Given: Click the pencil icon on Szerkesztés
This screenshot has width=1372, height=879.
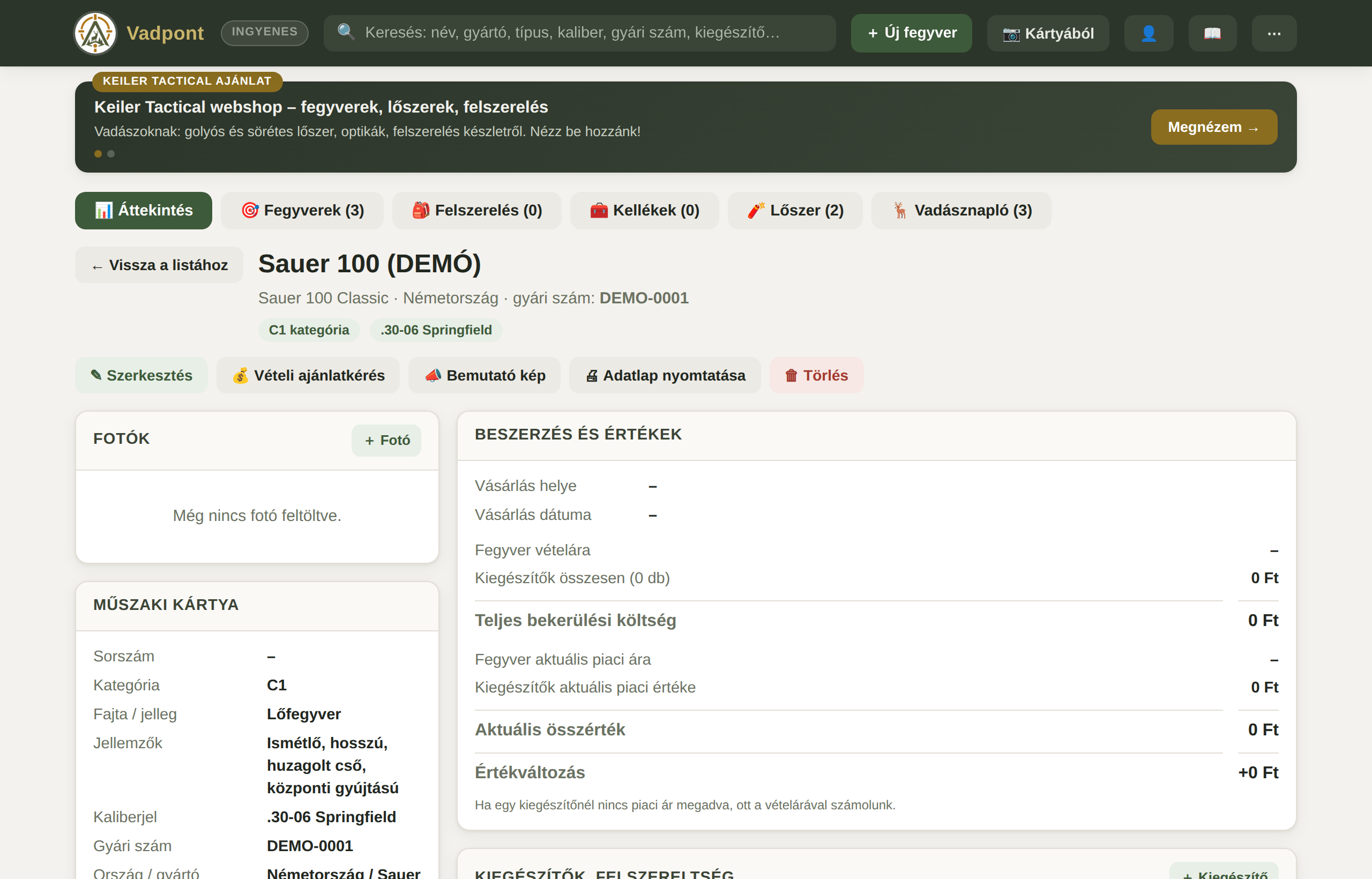Looking at the screenshot, I should [x=96, y=375].
